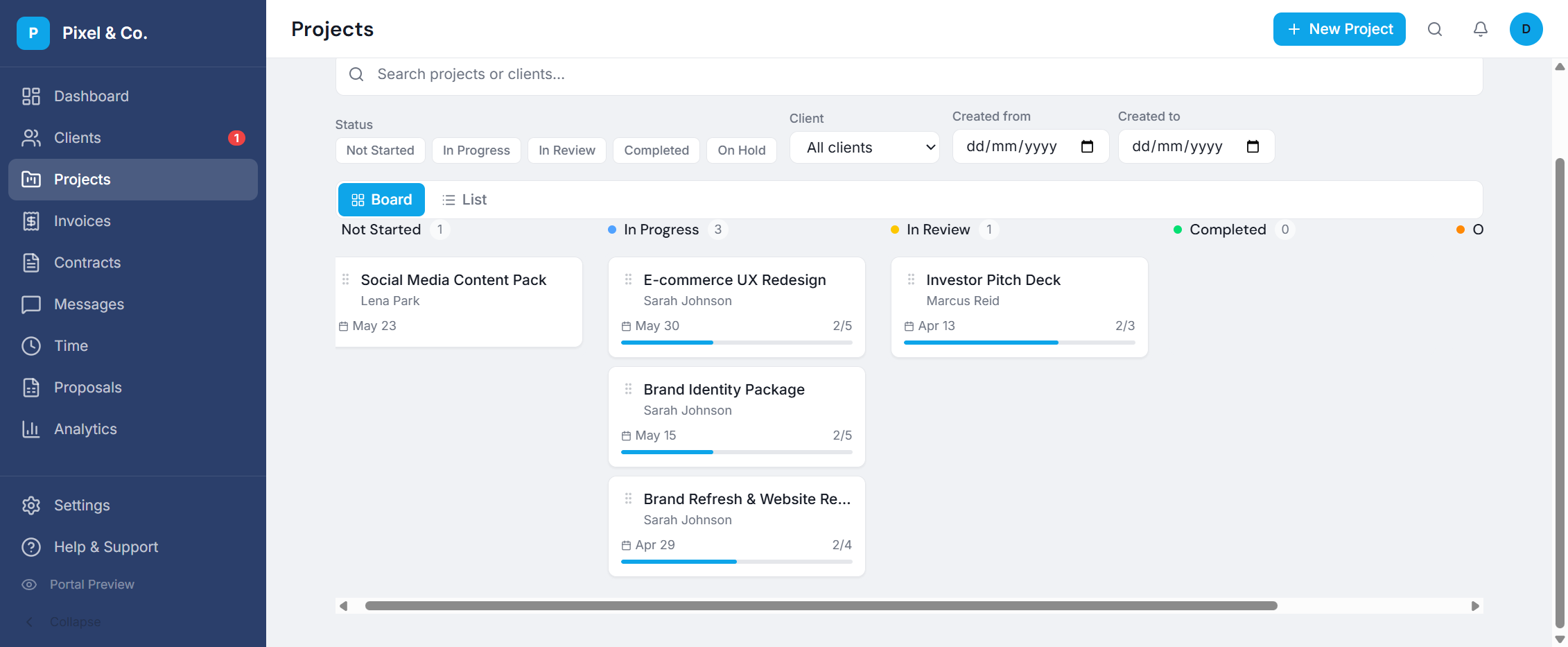Open Portal Preview link
Viewport: 1568px width, 647px height.
92,585
